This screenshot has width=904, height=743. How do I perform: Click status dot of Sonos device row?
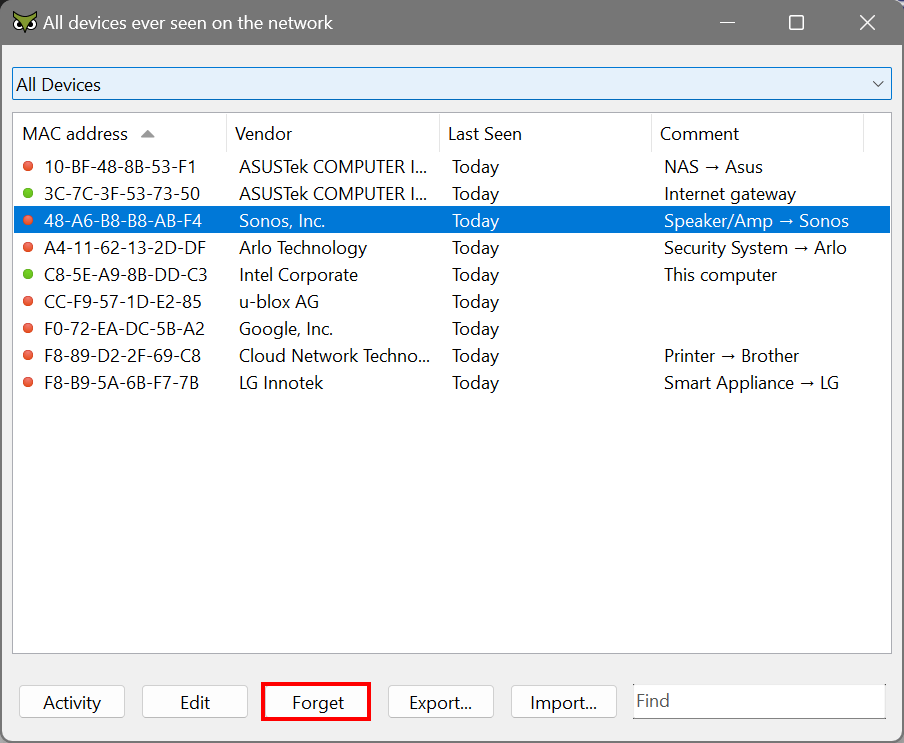click(28, 220)
